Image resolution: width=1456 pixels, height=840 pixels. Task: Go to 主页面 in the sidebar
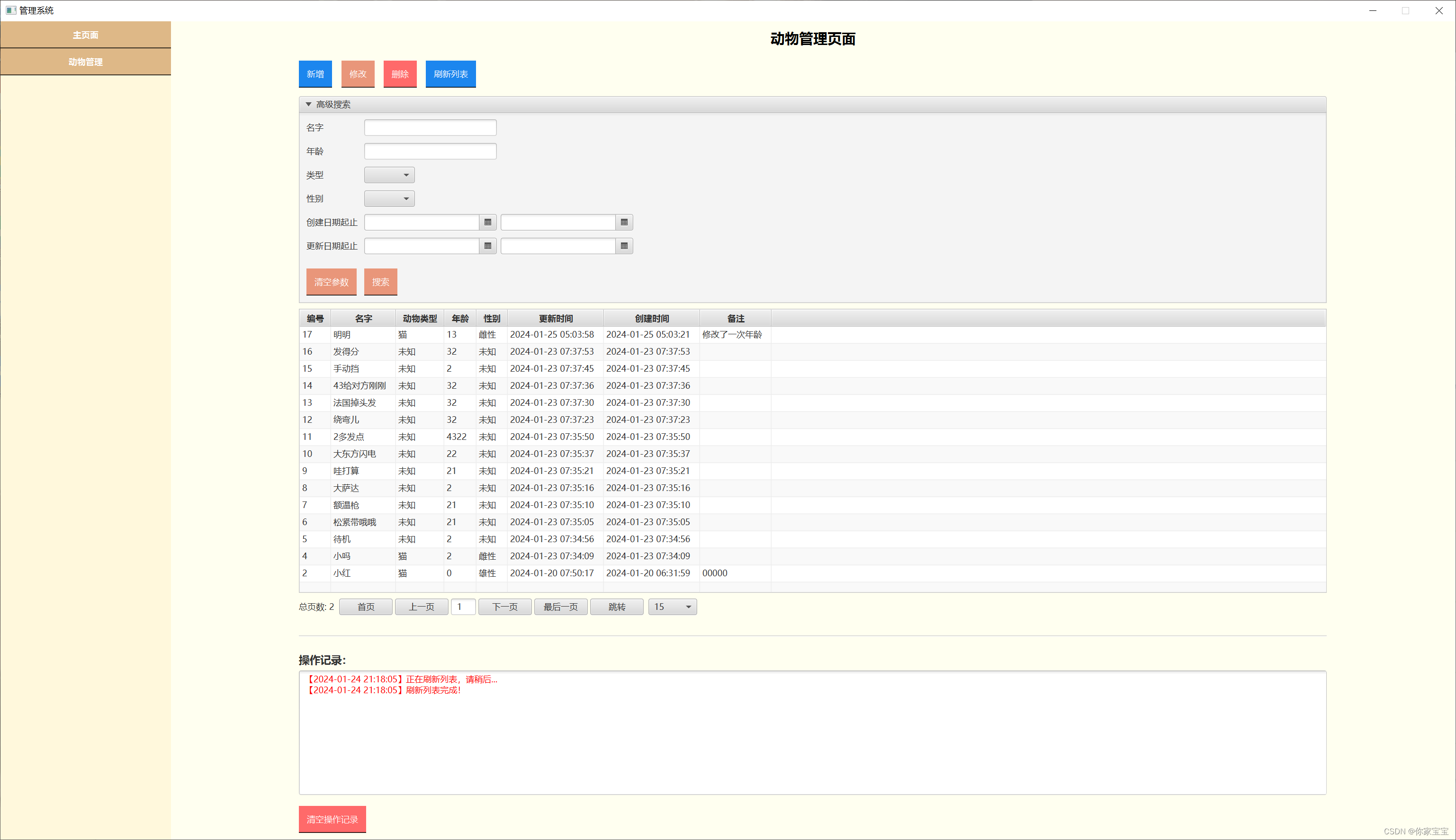point(85,35)
